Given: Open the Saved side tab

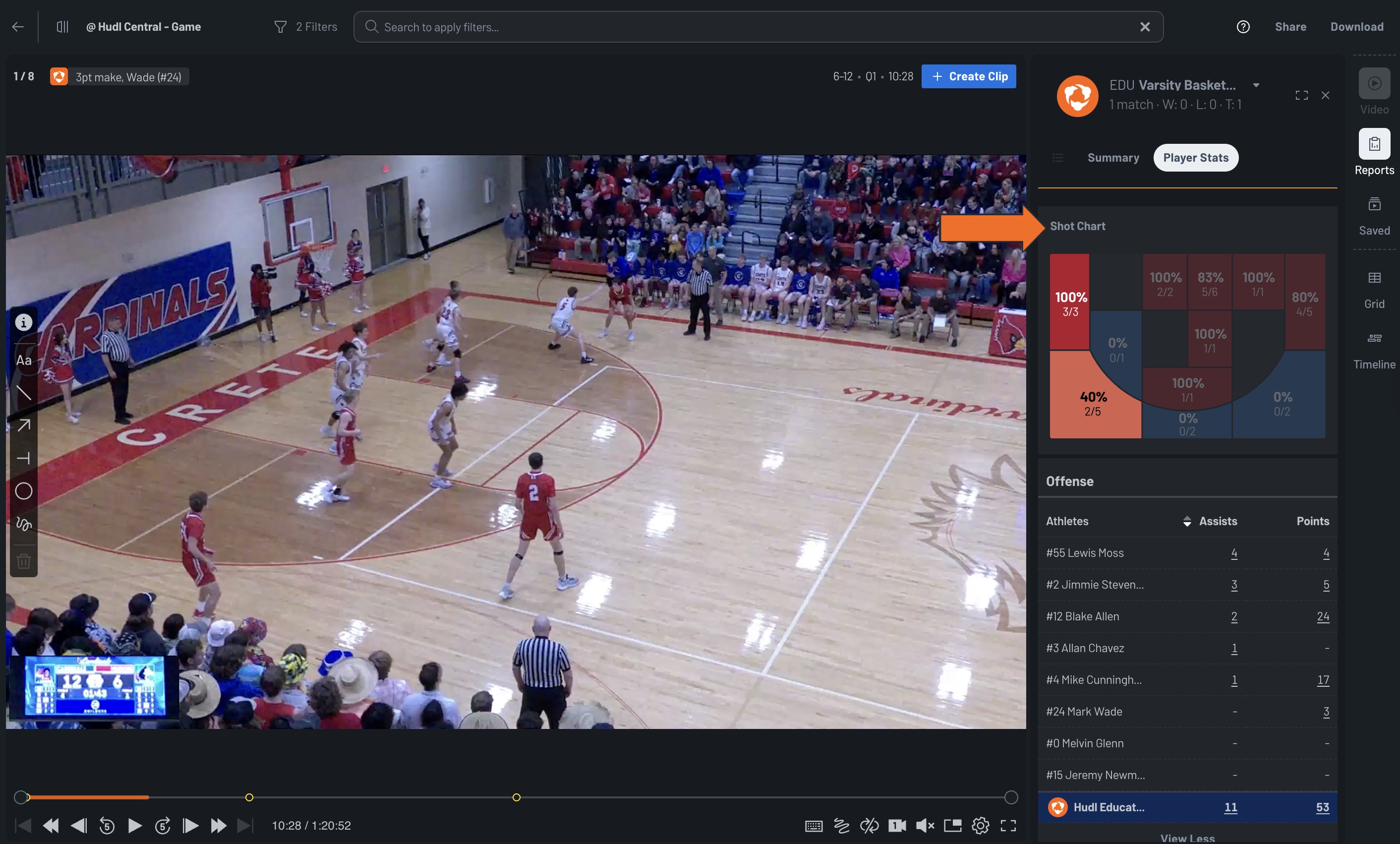Looking at the screenshot, I should coord(1374,216).
